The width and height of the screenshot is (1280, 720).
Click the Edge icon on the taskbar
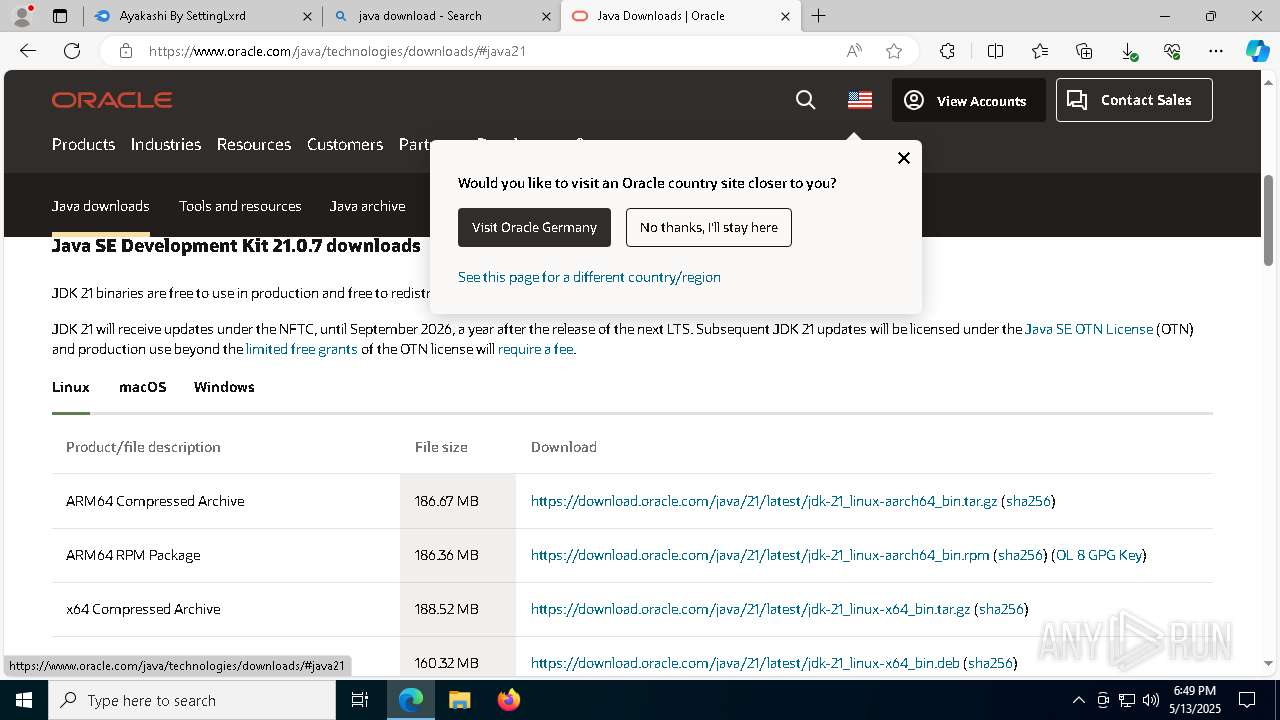[411, 700]
